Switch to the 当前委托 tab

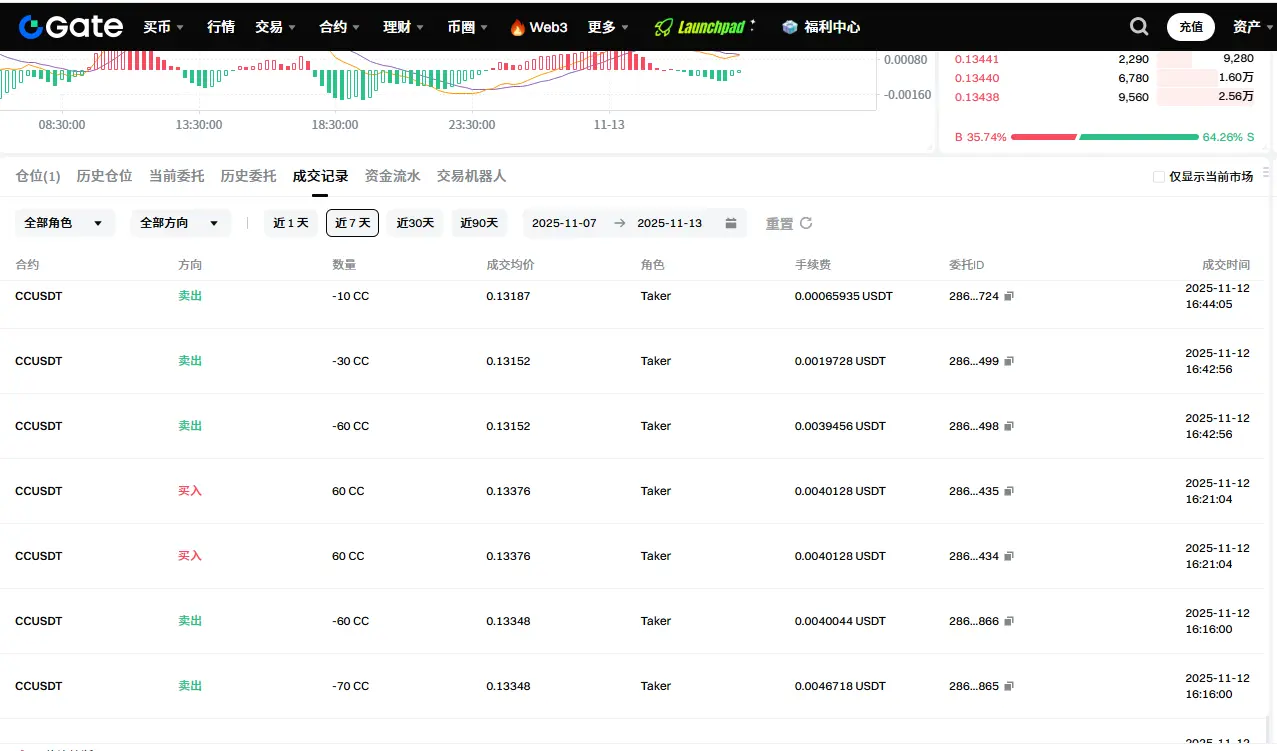[176, 176]
